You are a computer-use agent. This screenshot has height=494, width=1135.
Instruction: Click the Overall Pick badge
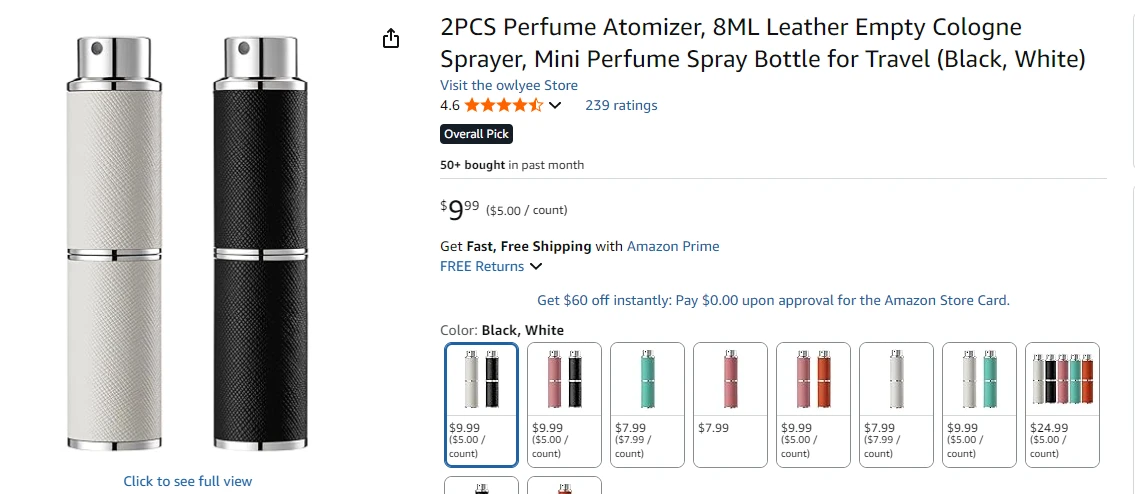477,134
